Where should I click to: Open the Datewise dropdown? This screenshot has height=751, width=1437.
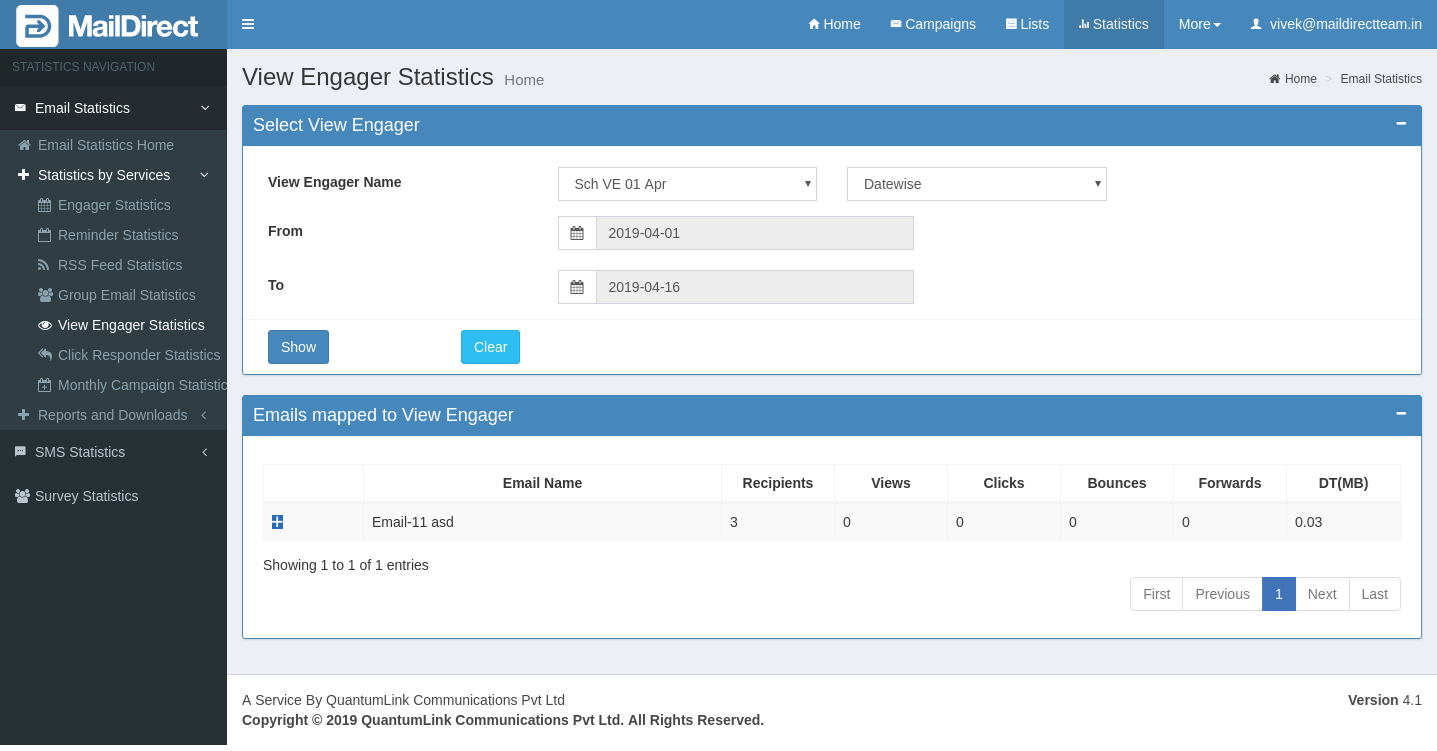tap(976, 184)
